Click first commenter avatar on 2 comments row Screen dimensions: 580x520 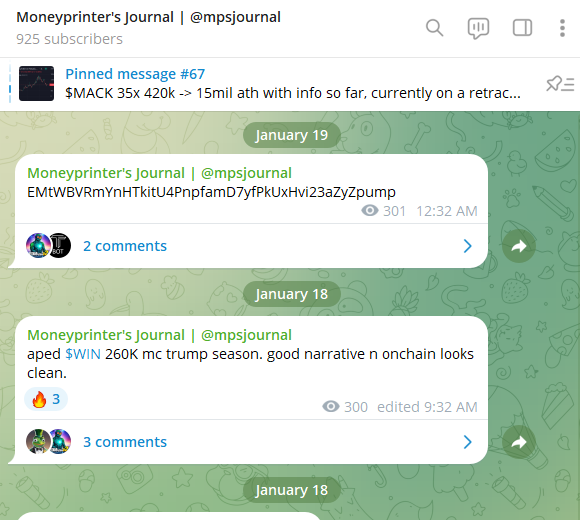click(x=38, y=246)
